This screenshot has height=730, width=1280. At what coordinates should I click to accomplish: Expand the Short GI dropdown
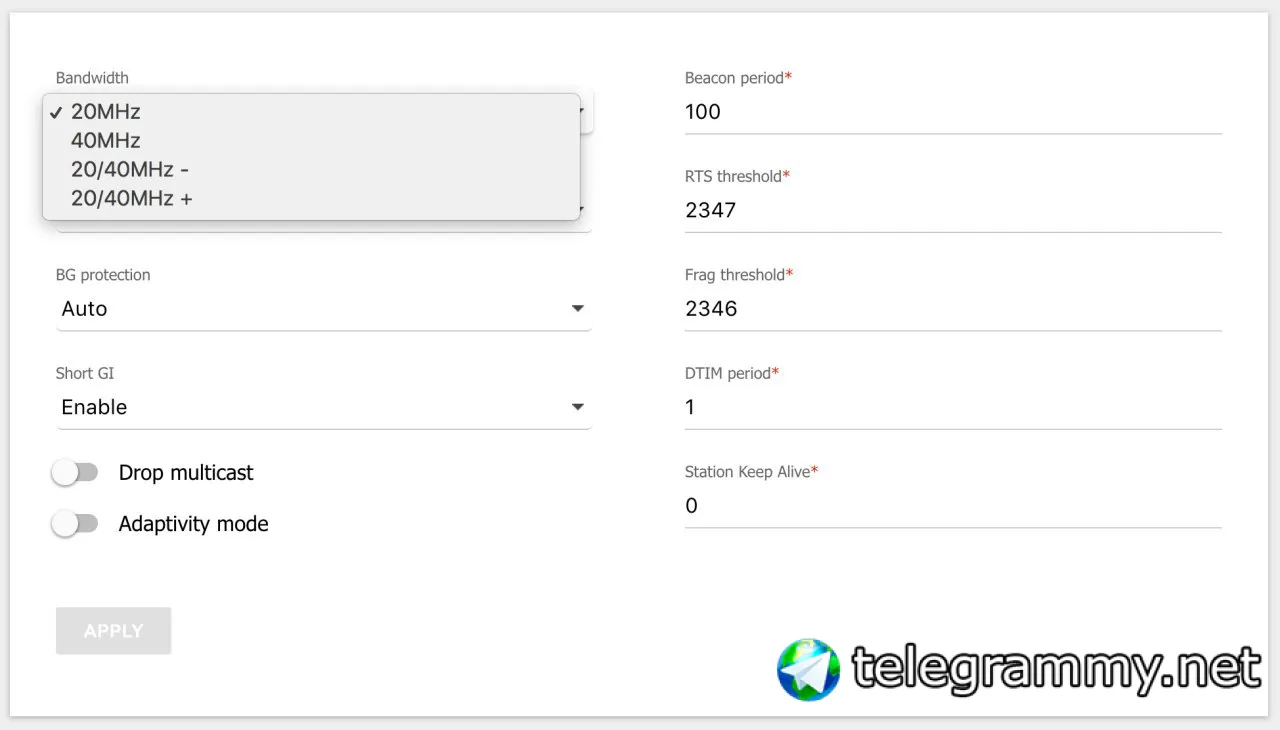[x=322, y=407]
